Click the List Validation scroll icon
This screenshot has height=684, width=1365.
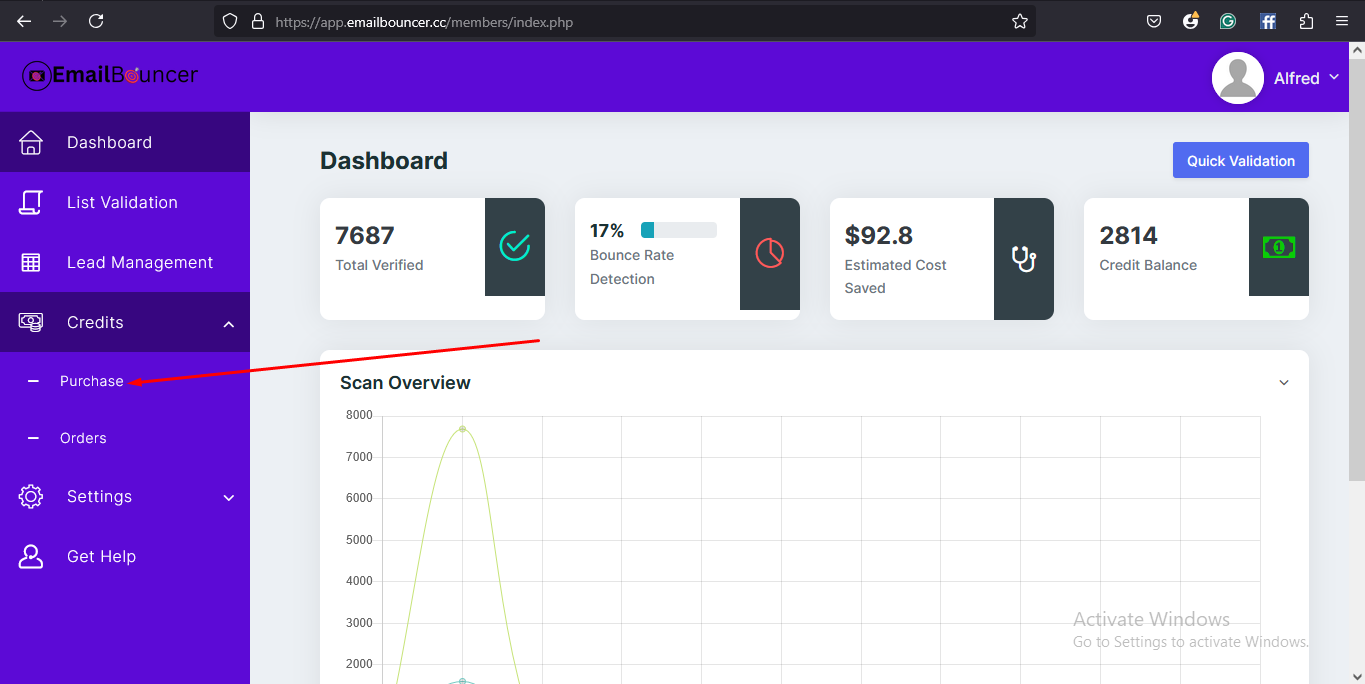[x=31, y=202]
